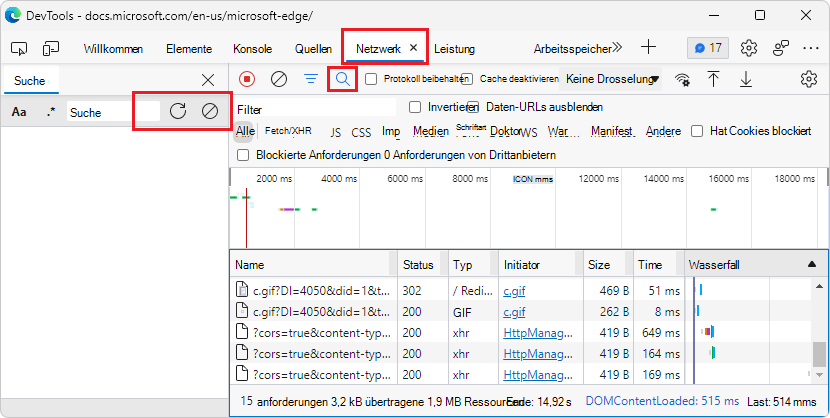Click the plus icon to add a tool
The width and height of the screenshot is (830, 418).
(648, 48)
